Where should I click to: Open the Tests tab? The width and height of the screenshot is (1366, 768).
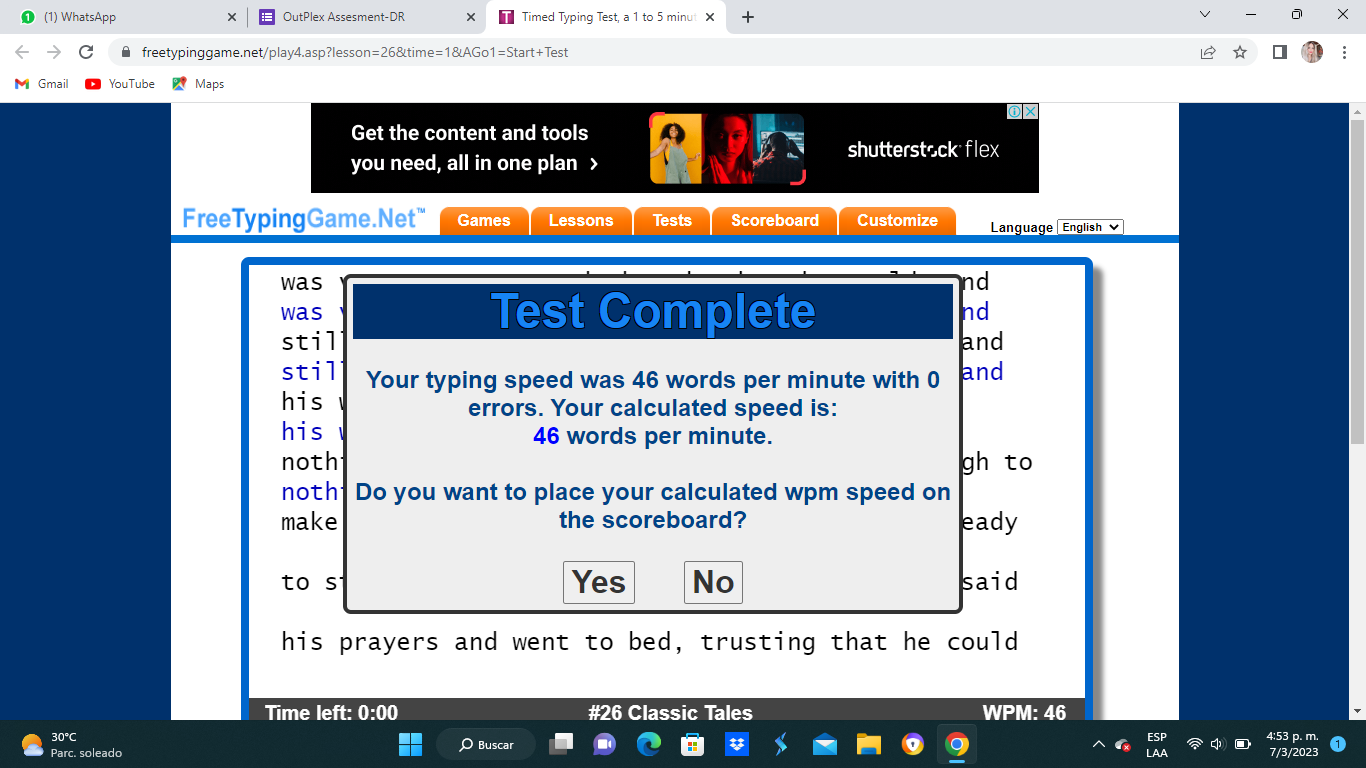click(x=672, y=221)
